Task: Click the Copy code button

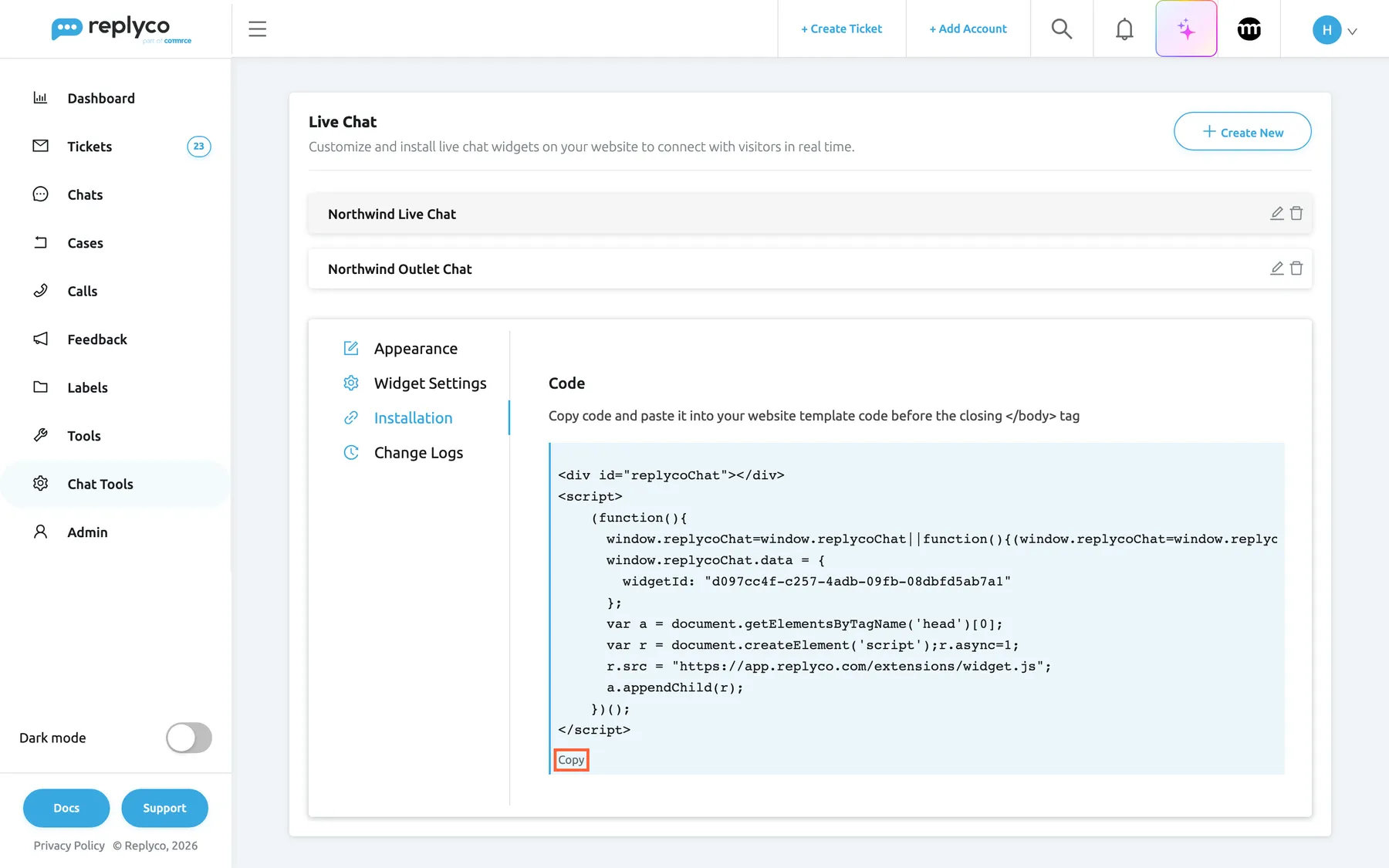Action: click(571, 760)
